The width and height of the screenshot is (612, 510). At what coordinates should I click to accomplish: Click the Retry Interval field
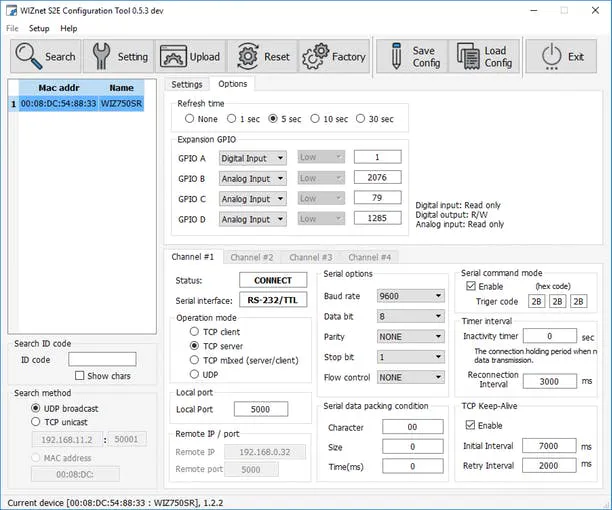point(549,465)
